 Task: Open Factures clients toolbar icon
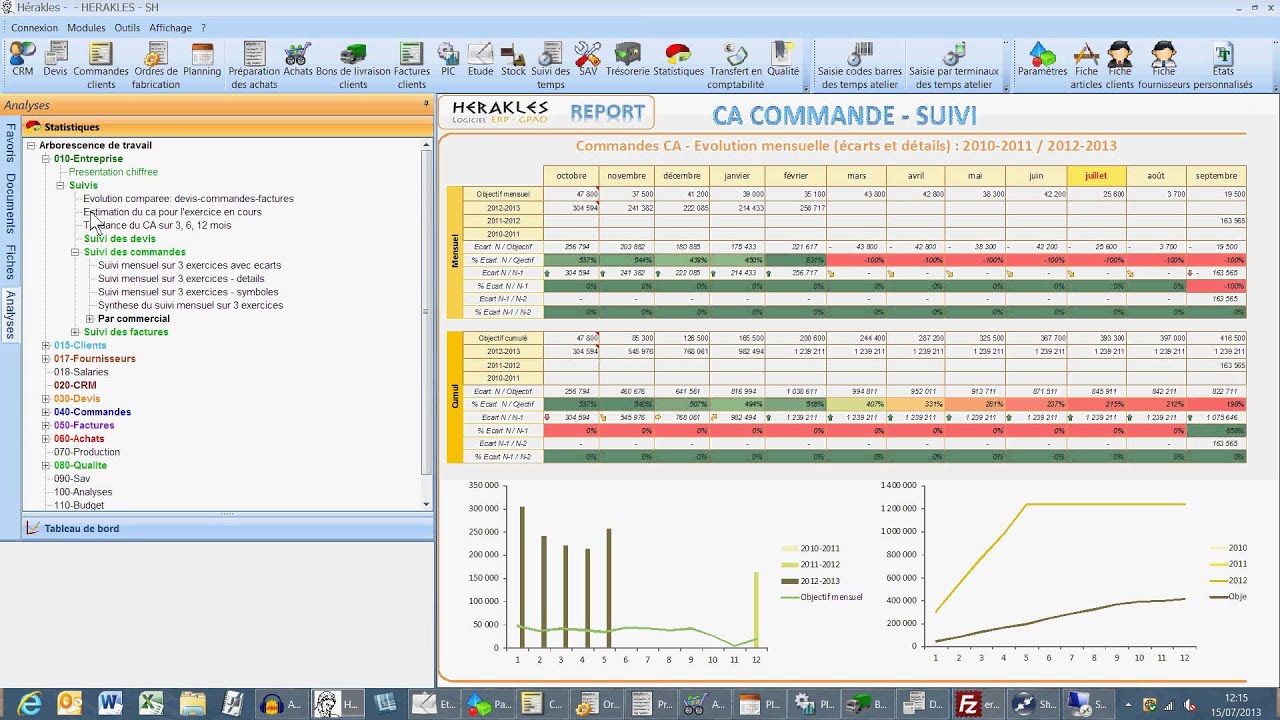coord(411,66)
